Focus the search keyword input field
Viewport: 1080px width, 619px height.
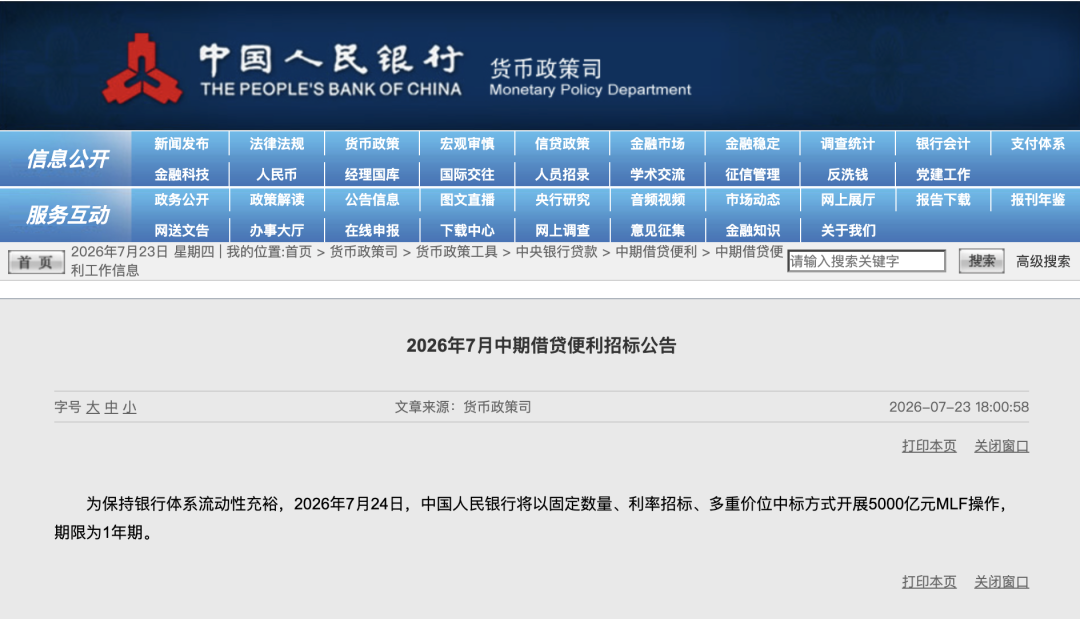(x=866, y=261)
